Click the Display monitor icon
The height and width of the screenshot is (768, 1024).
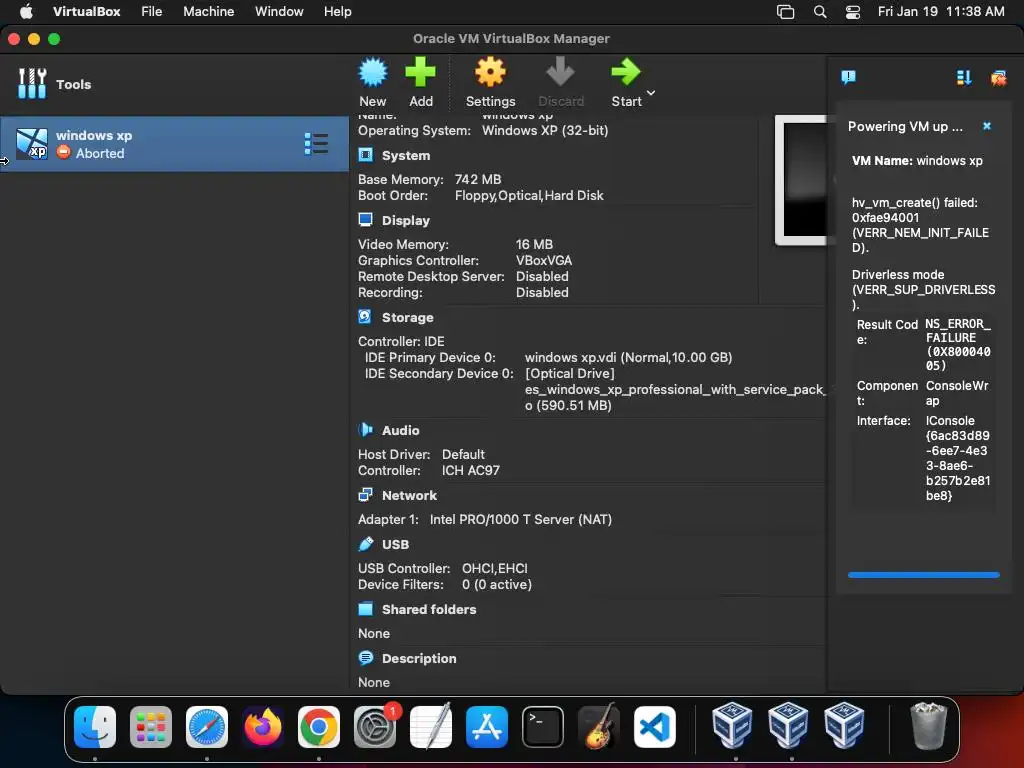click(x=366, y=219)
